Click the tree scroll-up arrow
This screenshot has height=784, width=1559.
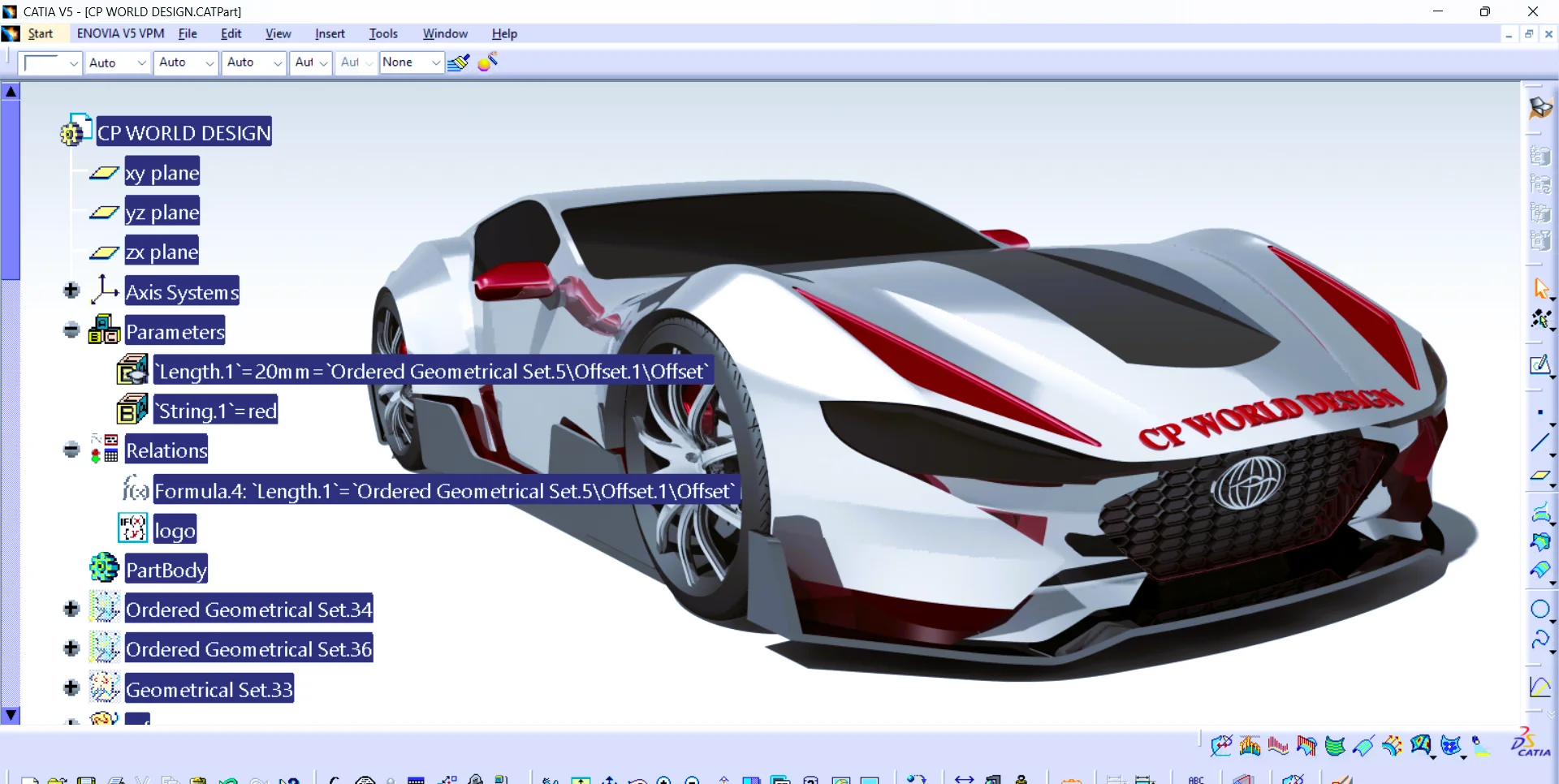[x=11, y=92]
